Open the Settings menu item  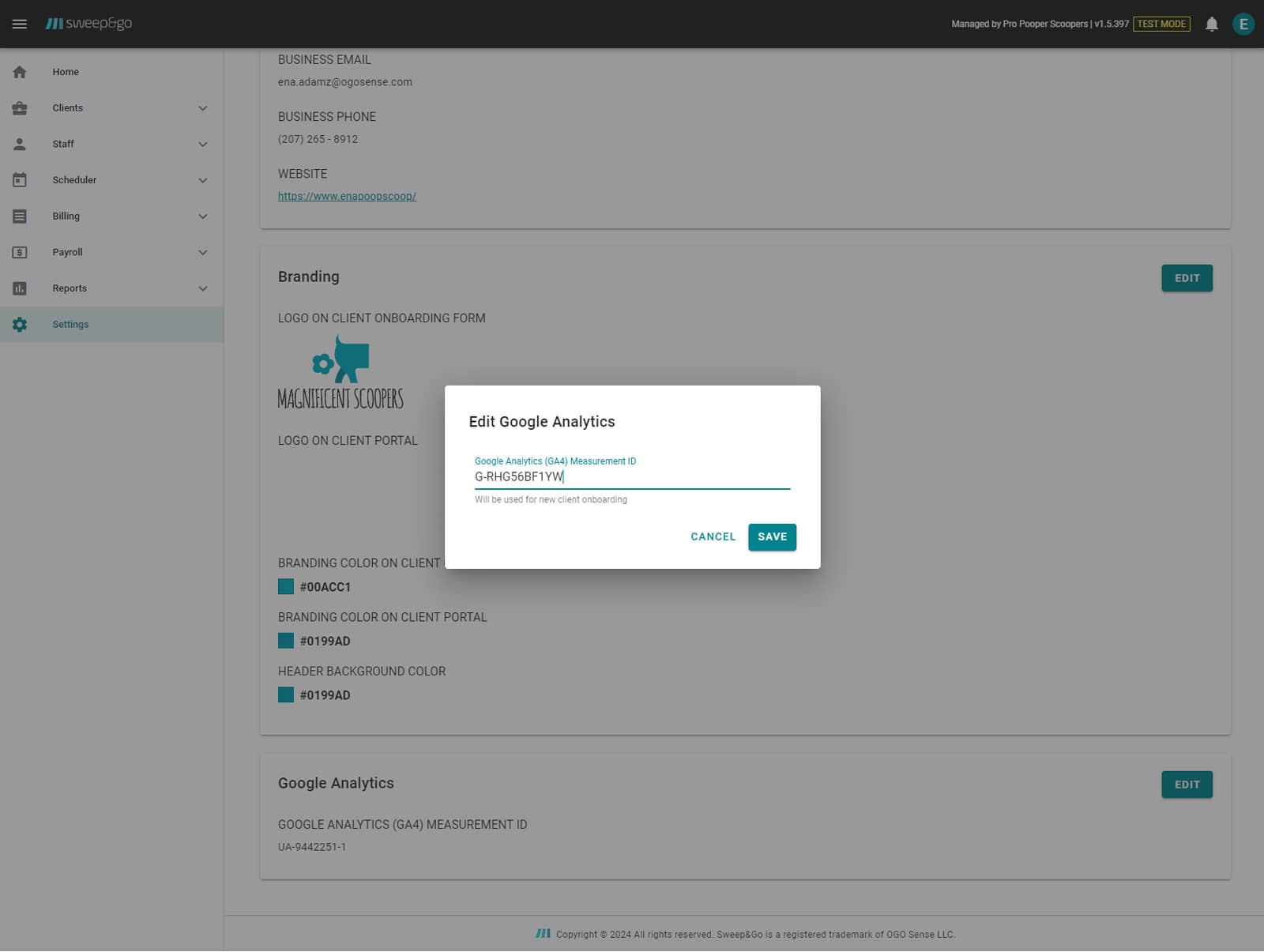(70, 324)
